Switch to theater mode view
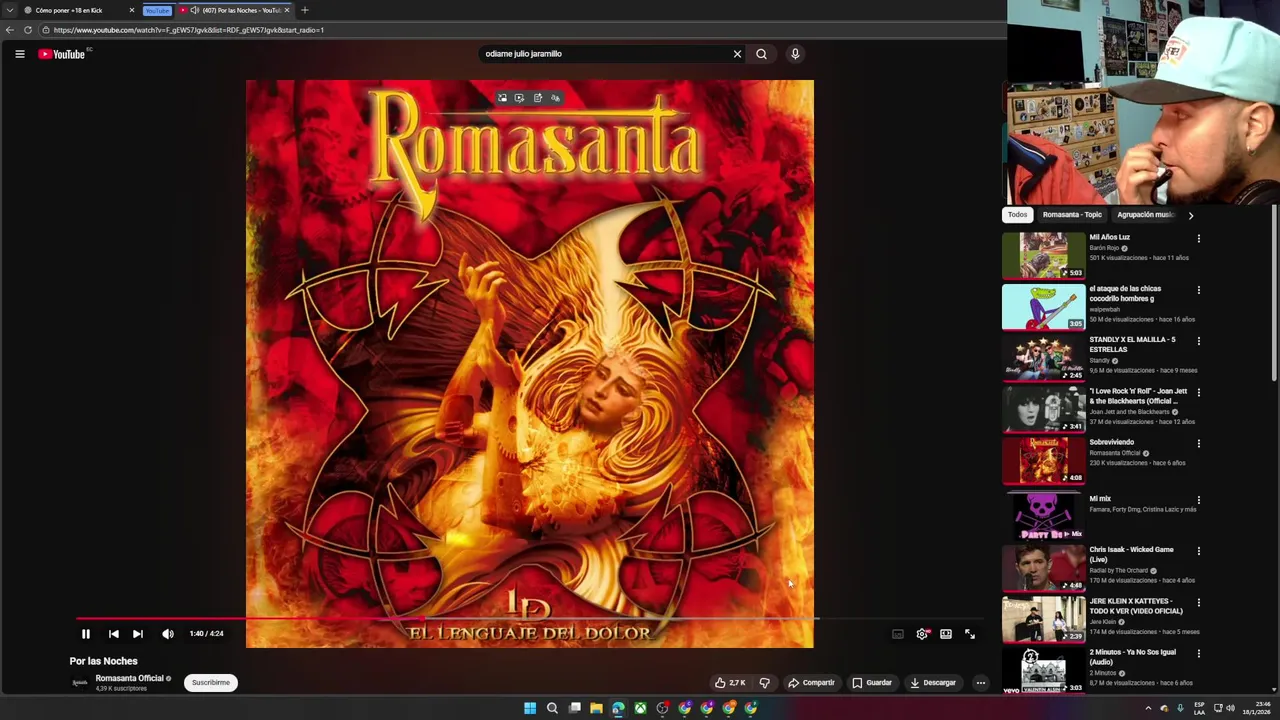This screenshot has height=720, width=1280. [x=946, y=634]
